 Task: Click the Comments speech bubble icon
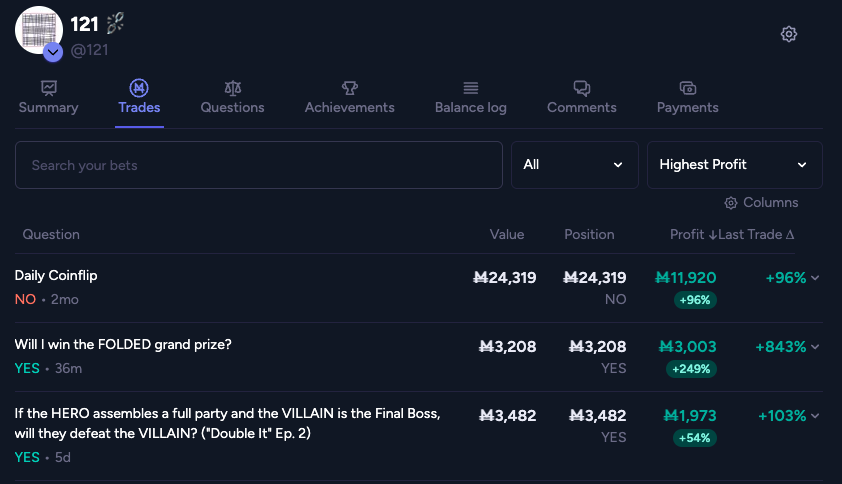point(581,88)
